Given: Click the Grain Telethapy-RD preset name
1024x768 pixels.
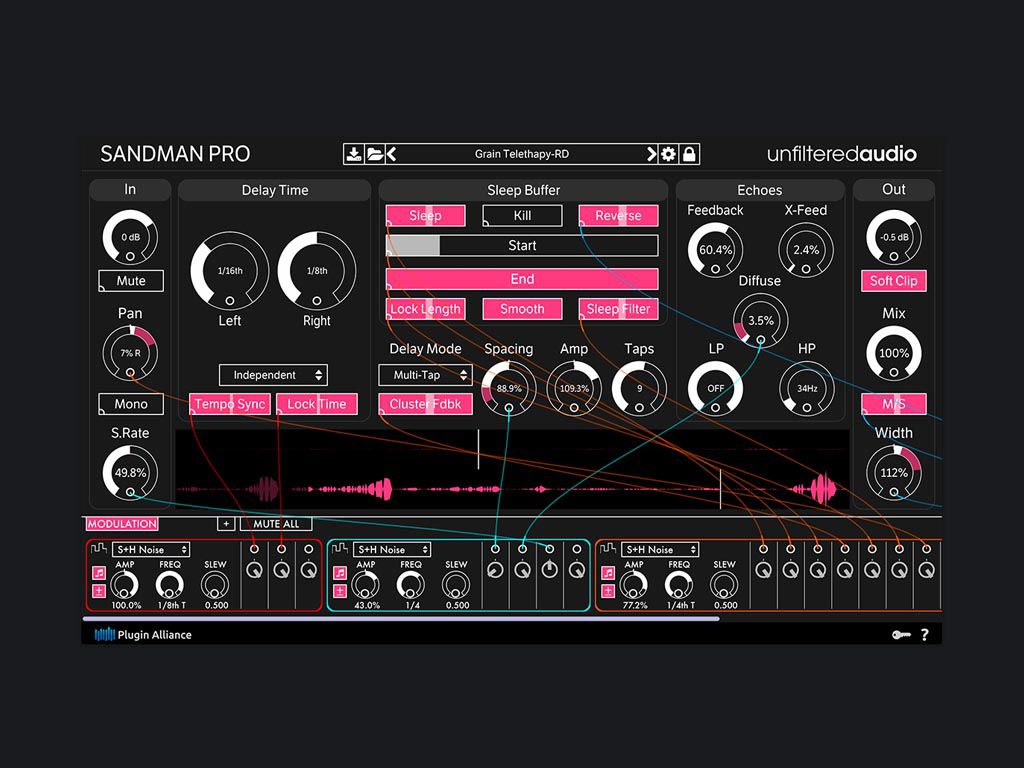Looking at the screenshot, I should (521, 154).
